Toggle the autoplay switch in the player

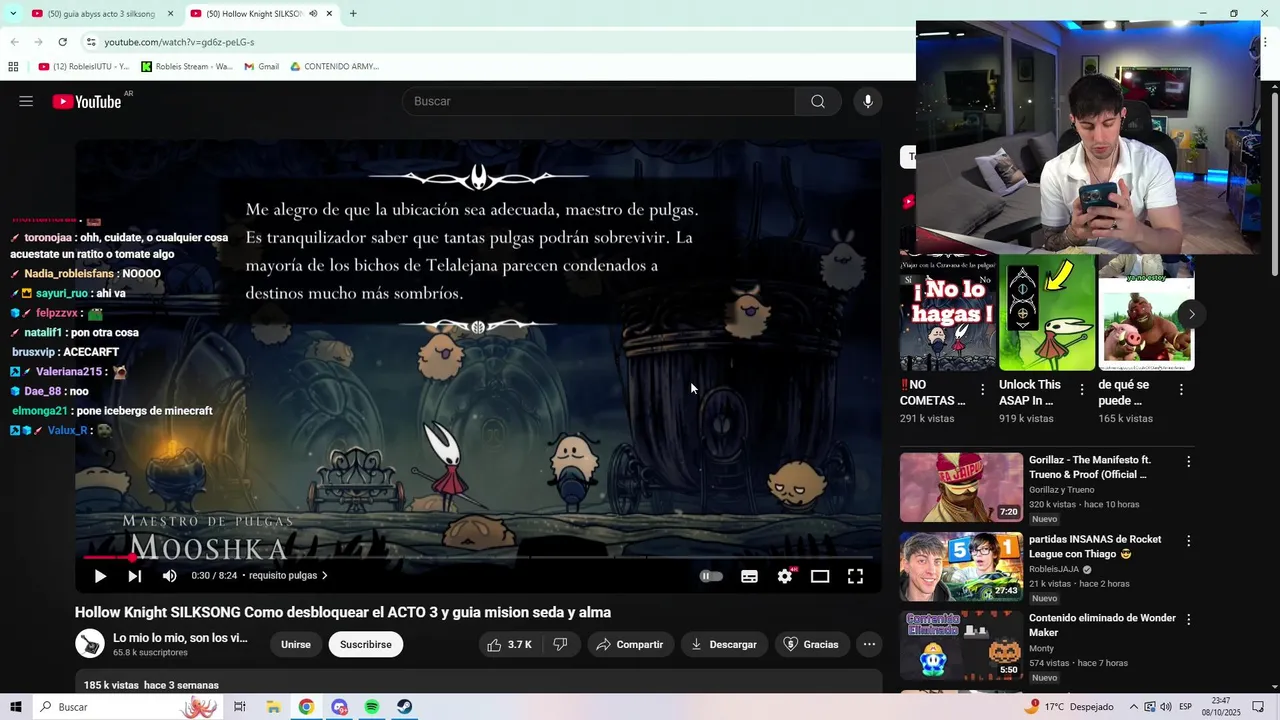[x=711, y=576]
